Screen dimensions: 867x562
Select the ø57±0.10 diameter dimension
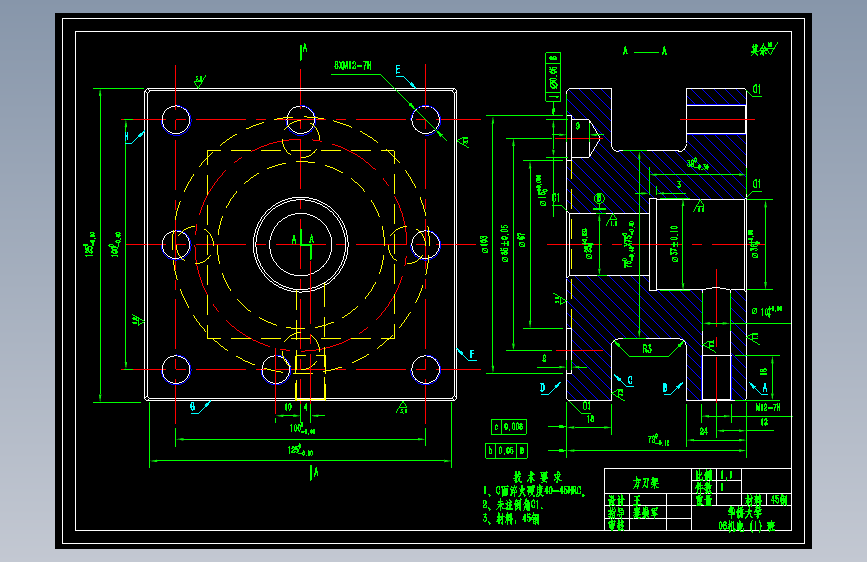(674, 243)
